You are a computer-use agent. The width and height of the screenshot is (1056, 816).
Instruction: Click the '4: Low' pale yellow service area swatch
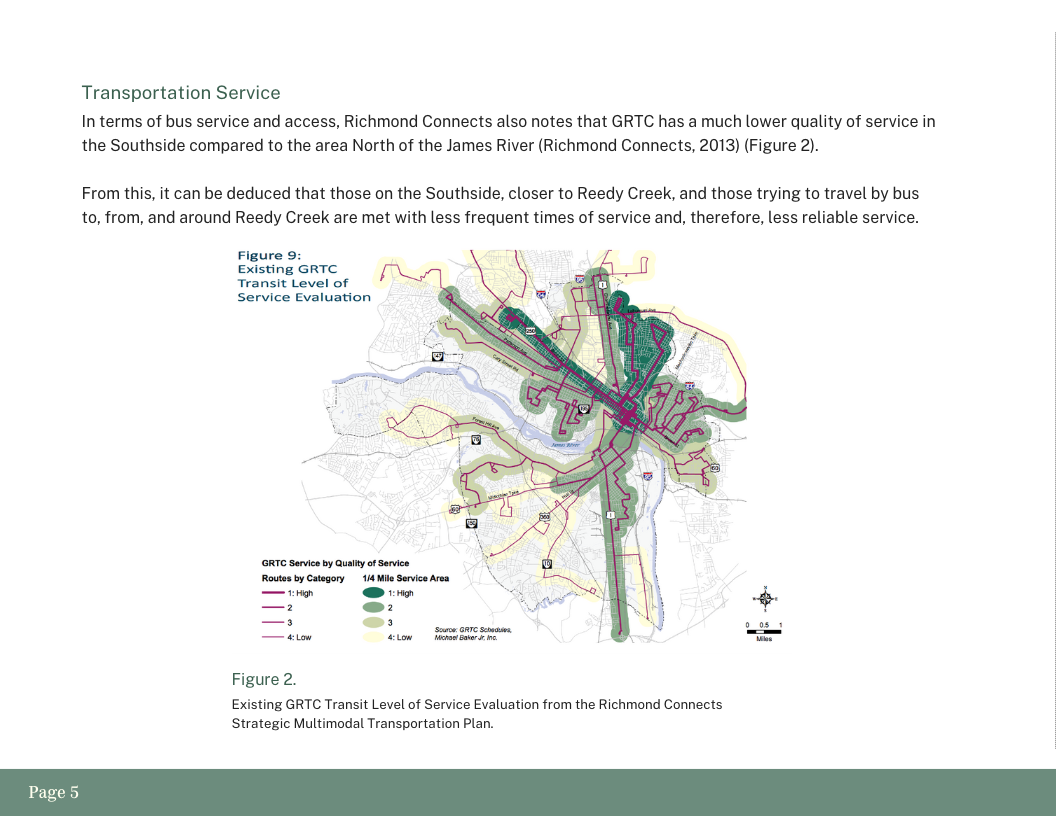point(373,637)
